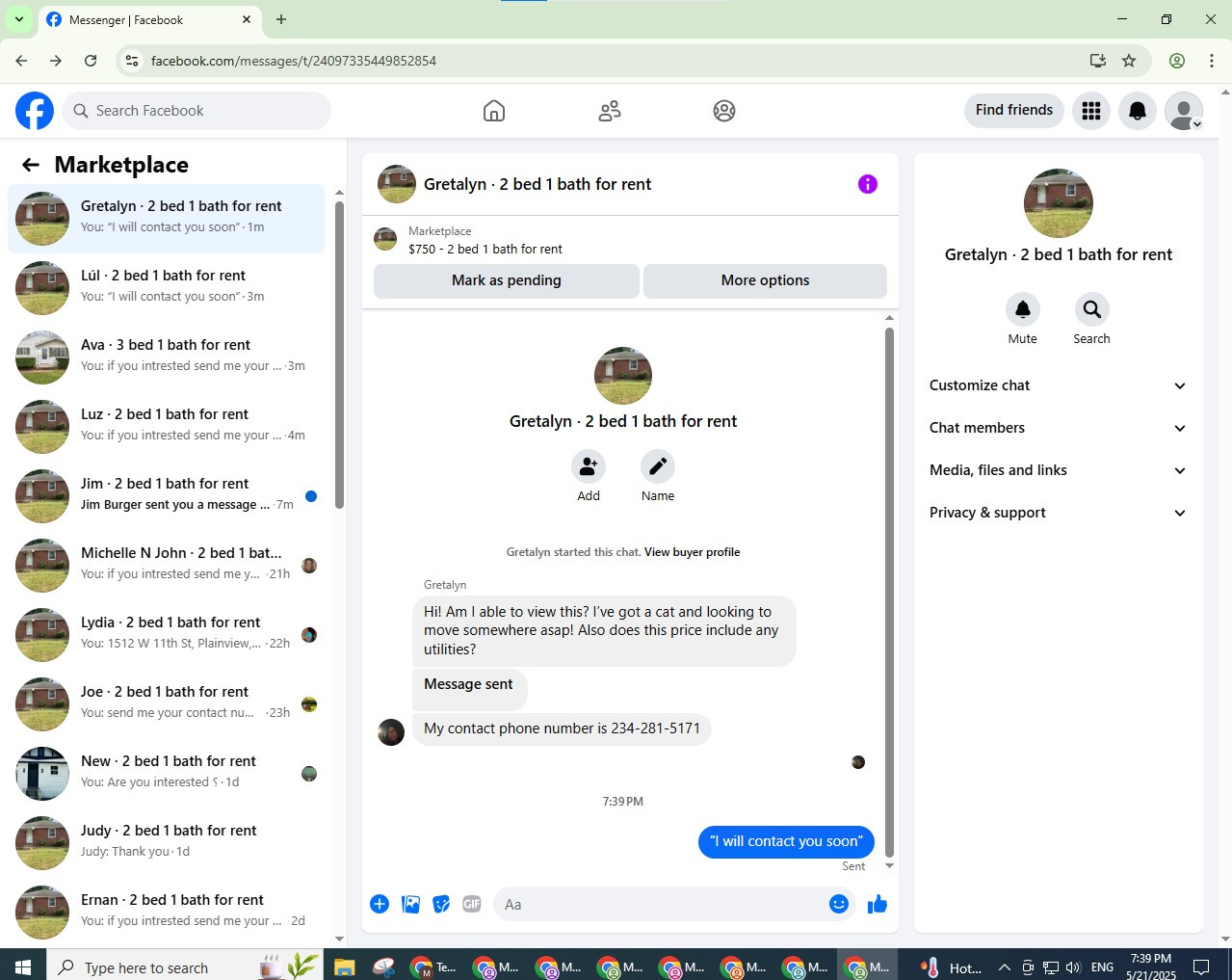1232x980 pixels.
Task: Click the Facebook logo icon
Action: tap(35, 111)
